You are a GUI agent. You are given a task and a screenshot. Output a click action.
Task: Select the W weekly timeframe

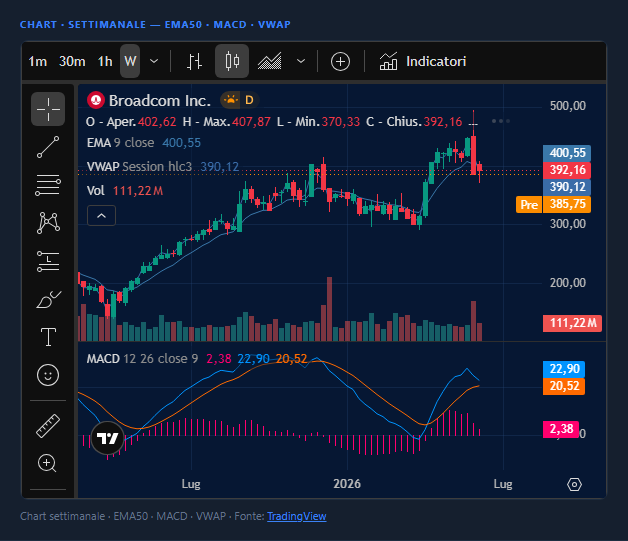[x=130, y=61]
